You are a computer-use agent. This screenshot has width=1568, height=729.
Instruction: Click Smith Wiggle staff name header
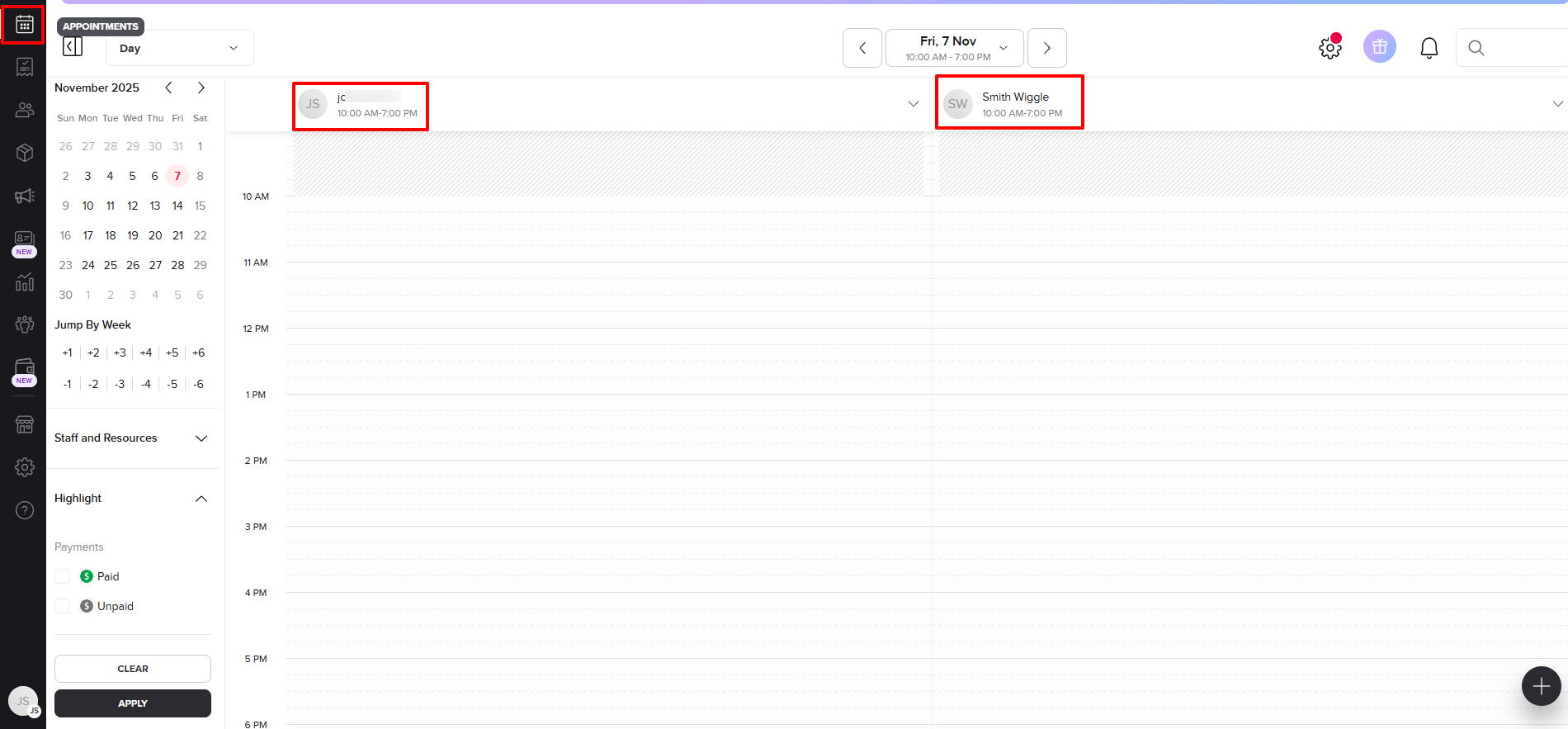1015,97
